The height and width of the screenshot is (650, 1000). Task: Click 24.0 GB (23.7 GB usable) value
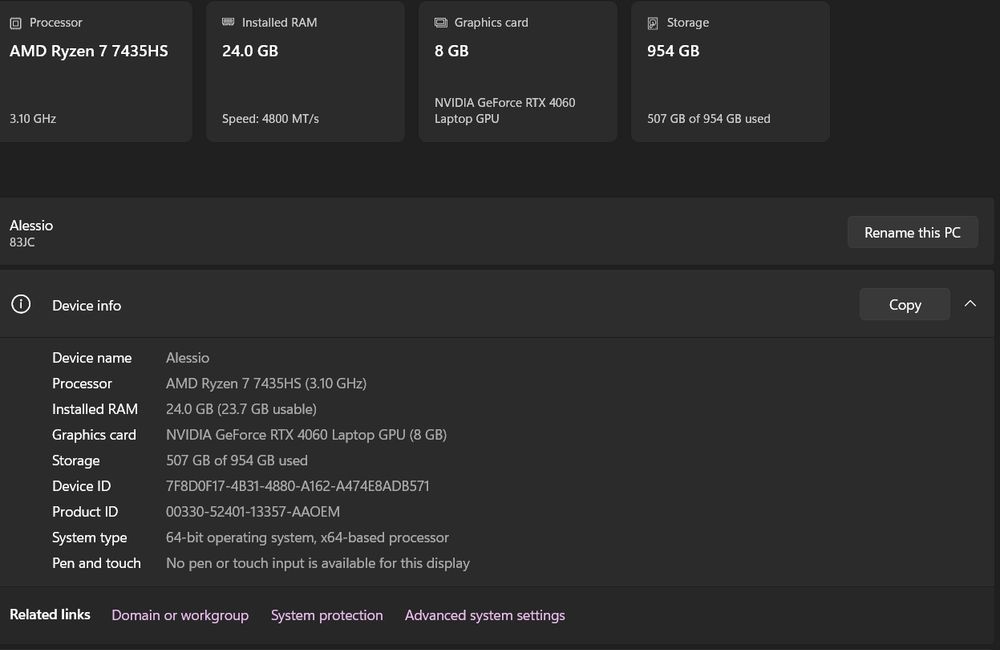coord(241,409)
